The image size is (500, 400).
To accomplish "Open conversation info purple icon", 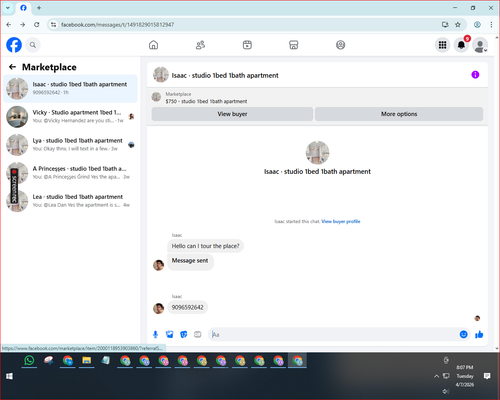I will [475, 75].
